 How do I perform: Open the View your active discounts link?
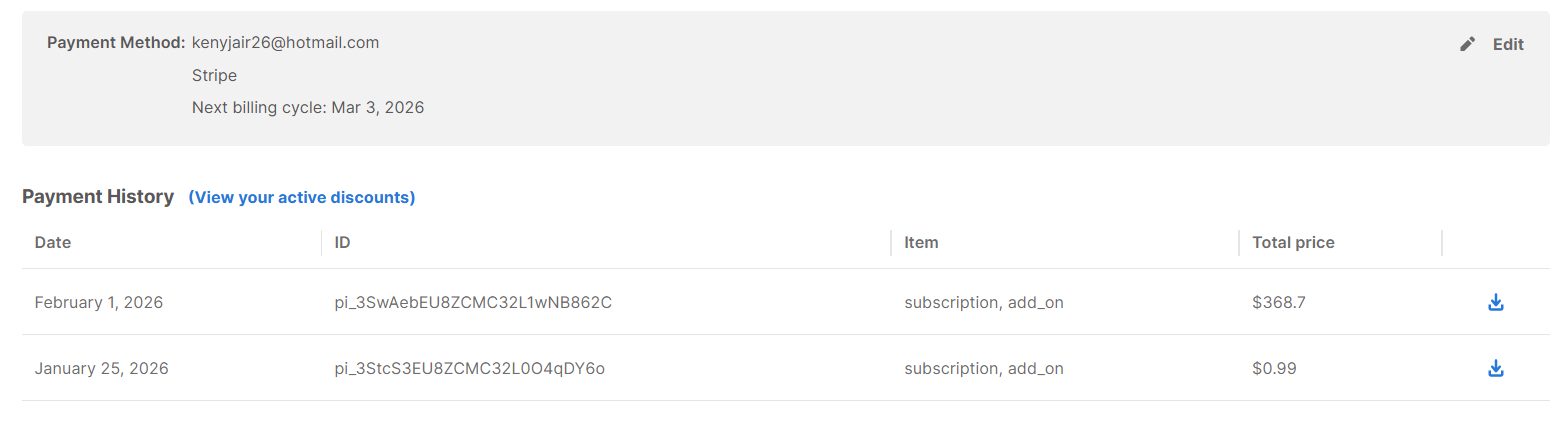click(x=301, y=197)
